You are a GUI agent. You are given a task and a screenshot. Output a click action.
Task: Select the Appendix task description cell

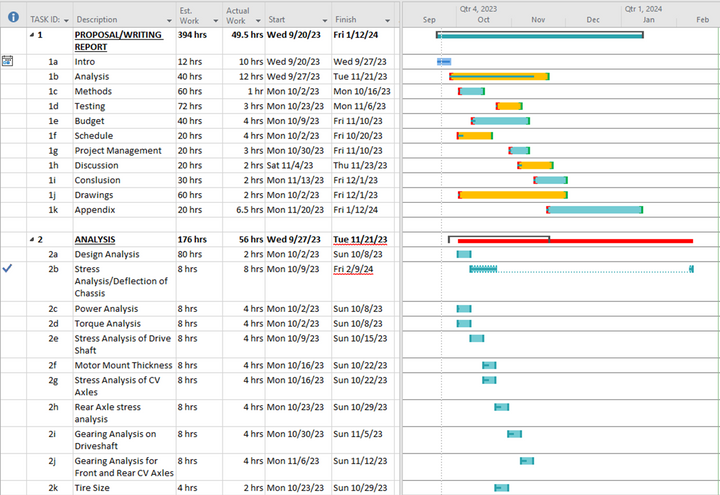click(x=124, y=209)
